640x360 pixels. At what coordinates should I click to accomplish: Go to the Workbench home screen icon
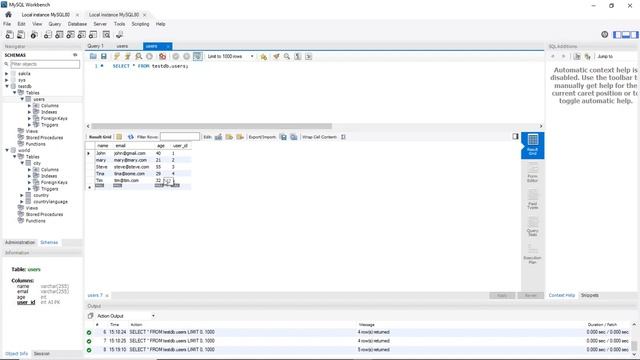[8, 14]
